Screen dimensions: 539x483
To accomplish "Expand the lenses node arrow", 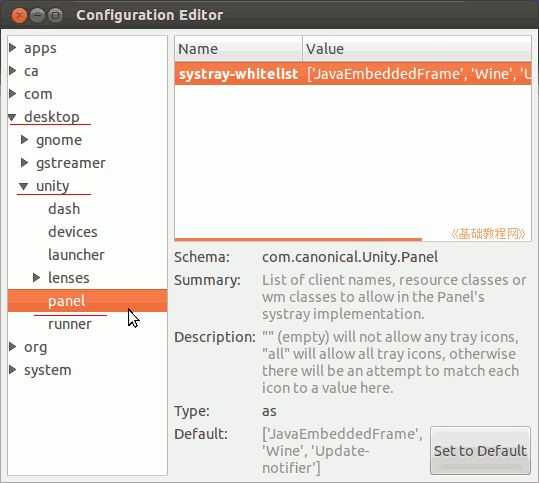I will tap(36, 277).
